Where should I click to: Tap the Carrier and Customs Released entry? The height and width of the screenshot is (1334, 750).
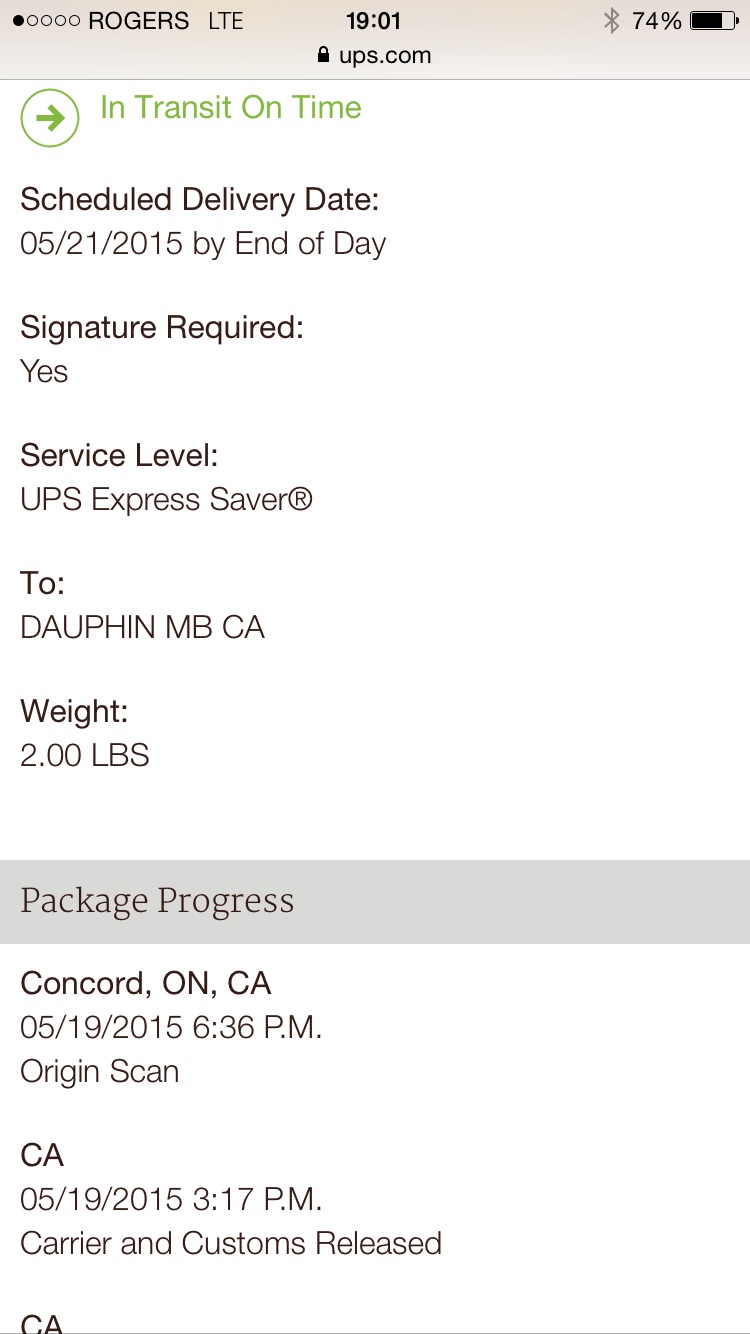point(231,1243)
